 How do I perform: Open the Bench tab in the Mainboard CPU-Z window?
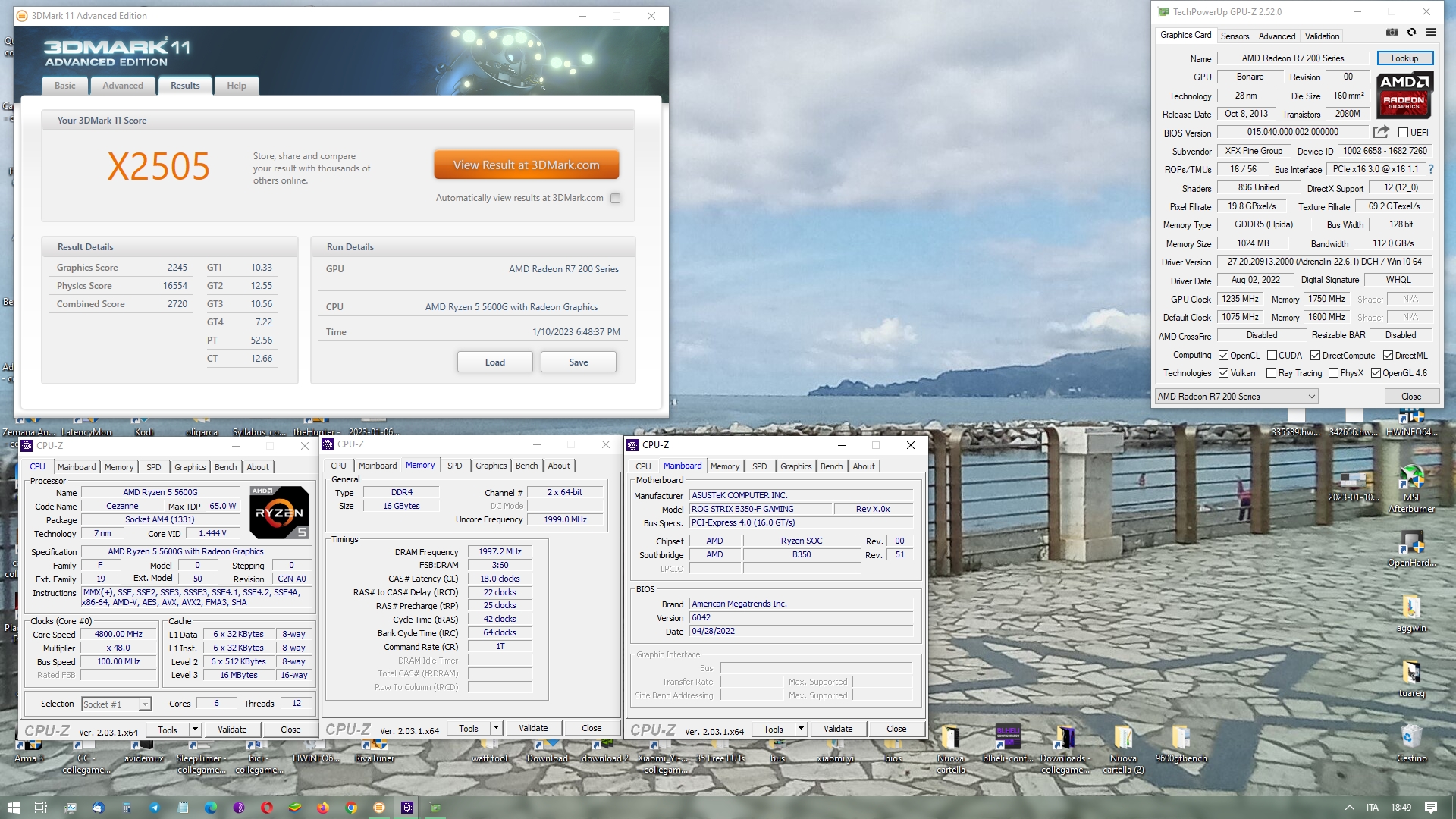[x=831, y=466]
